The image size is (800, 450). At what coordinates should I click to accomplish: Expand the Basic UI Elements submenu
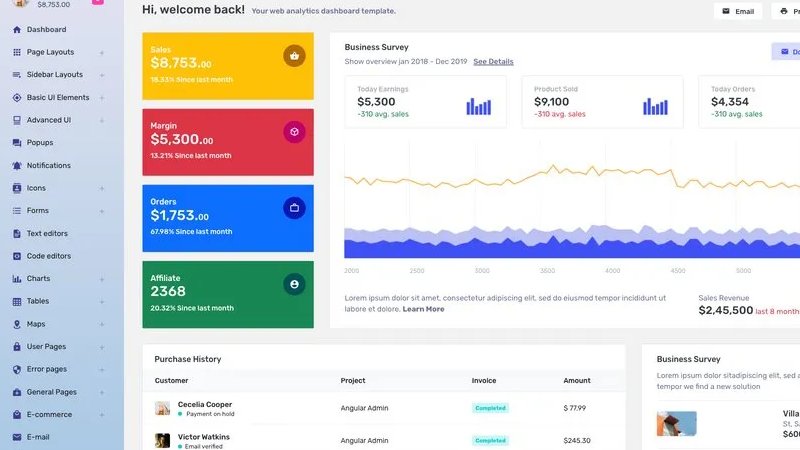click(x=102, y=98)
